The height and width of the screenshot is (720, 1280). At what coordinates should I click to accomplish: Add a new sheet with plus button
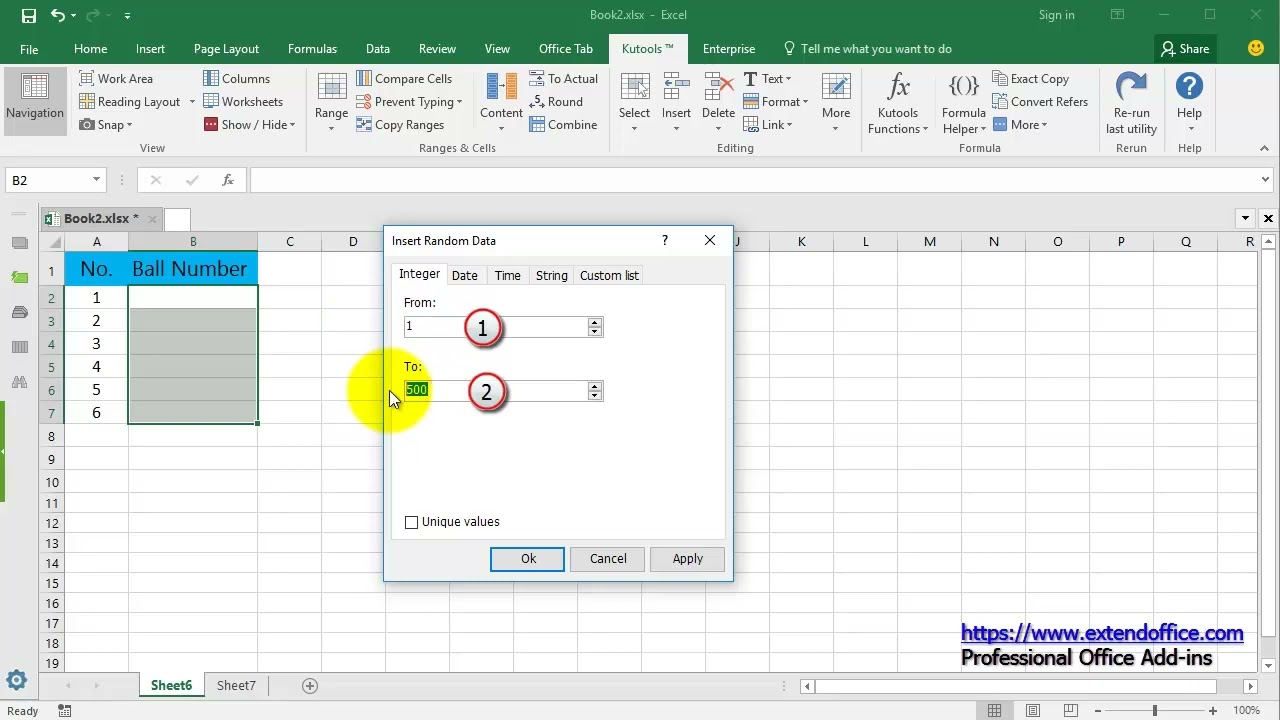(x=310, y=685)
